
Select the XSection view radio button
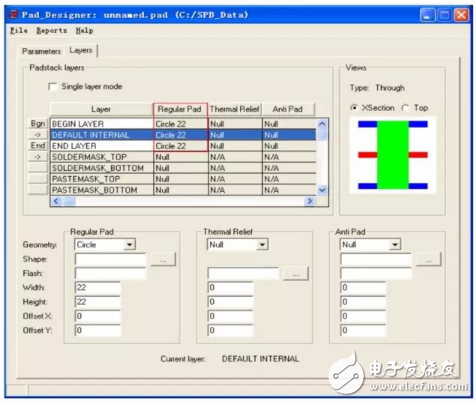tap(354, 108)
